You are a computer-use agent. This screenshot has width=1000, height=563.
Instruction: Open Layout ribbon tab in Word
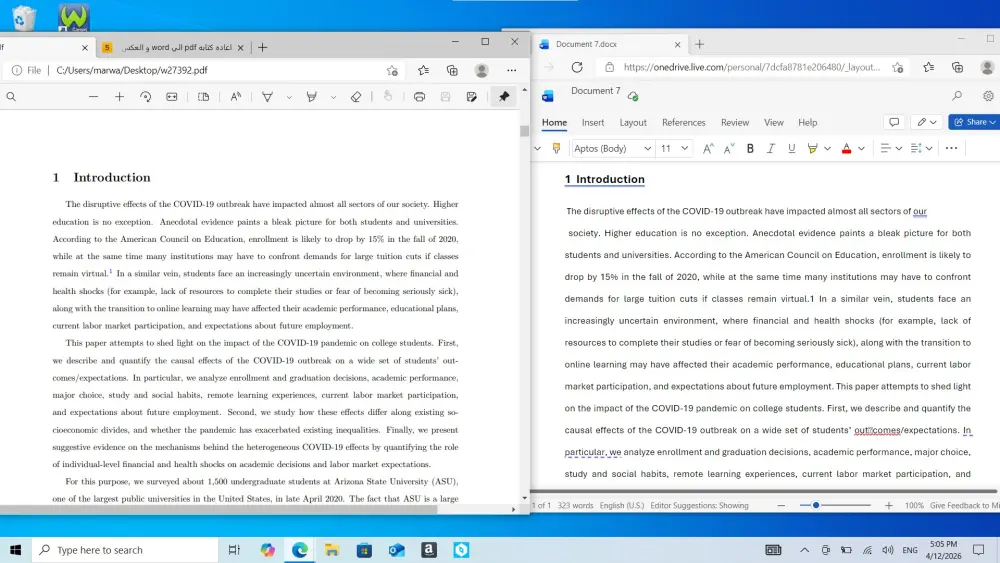633,122
